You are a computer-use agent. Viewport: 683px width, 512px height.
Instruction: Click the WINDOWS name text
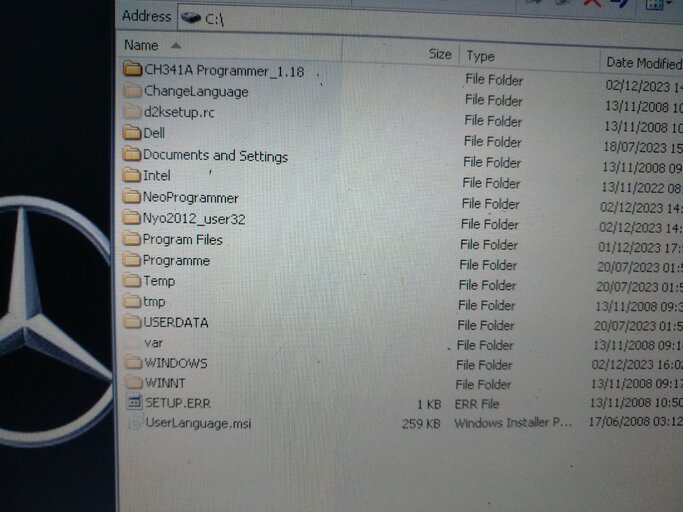pyautogui.click(x=176, y=363)
